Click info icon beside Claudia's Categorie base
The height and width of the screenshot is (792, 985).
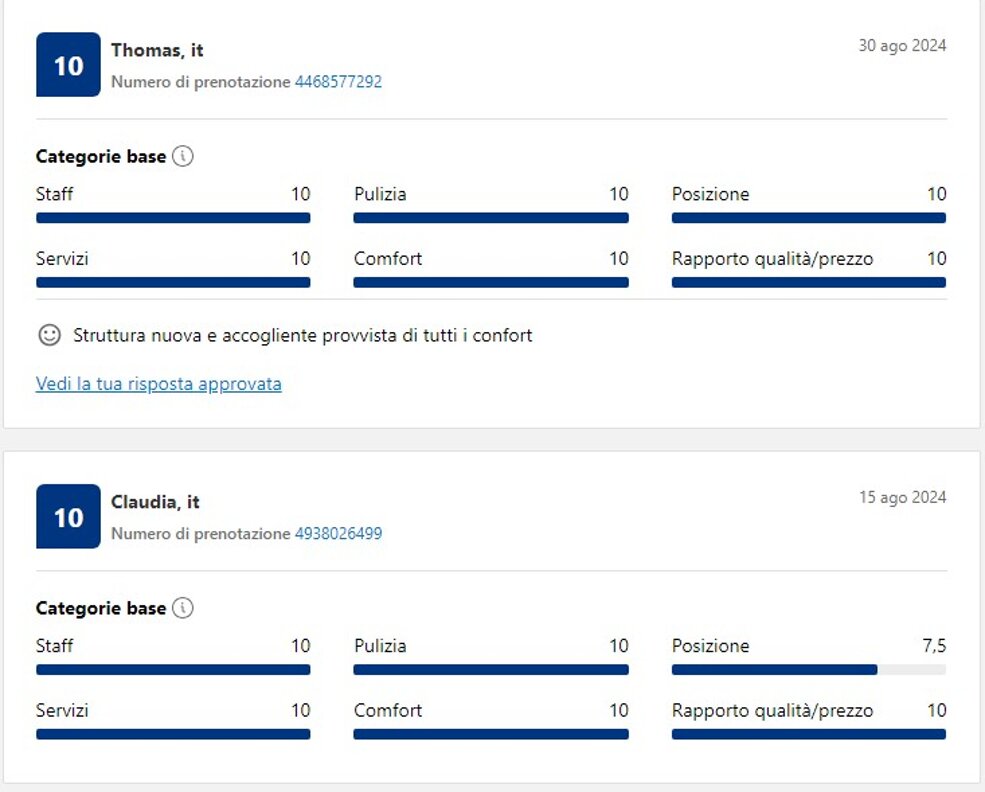pyautogui.click(x=182, y=608)
